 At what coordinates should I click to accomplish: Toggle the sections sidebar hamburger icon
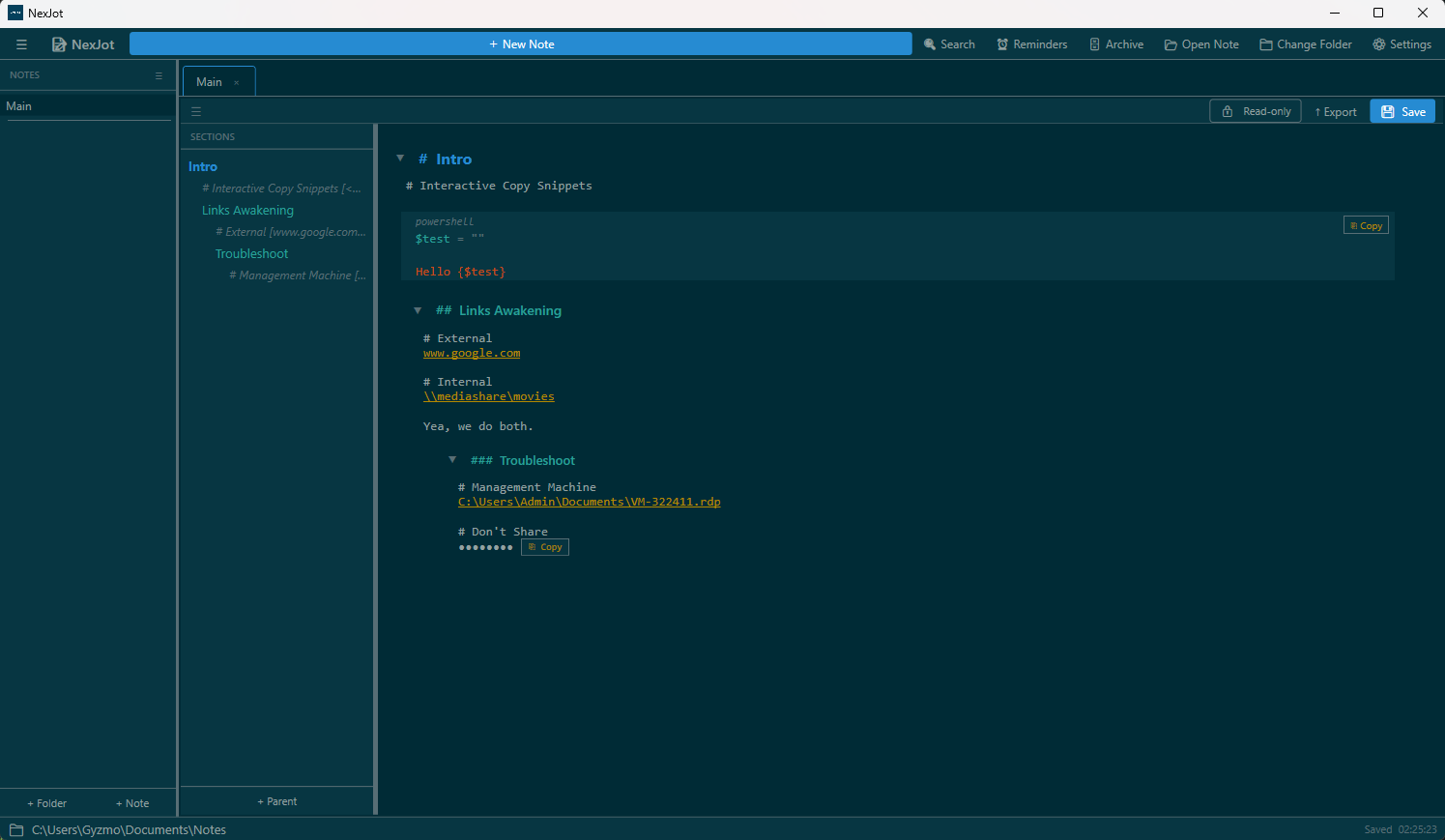[x=196, y=112]
